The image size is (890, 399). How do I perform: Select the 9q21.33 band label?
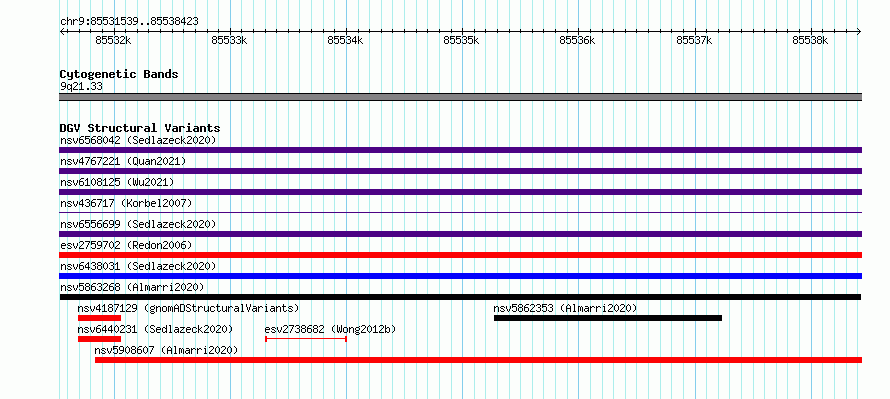[x=81, y=87]
